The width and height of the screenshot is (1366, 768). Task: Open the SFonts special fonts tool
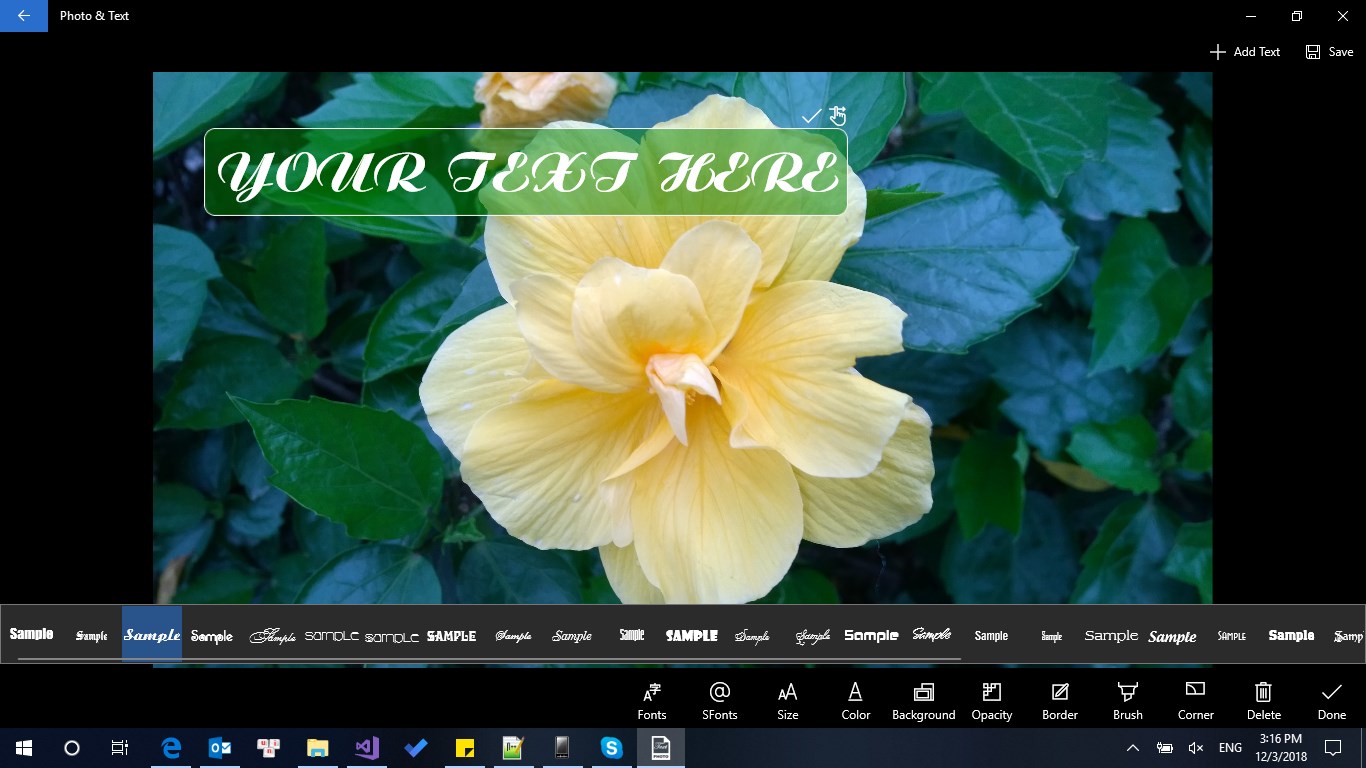720,701
